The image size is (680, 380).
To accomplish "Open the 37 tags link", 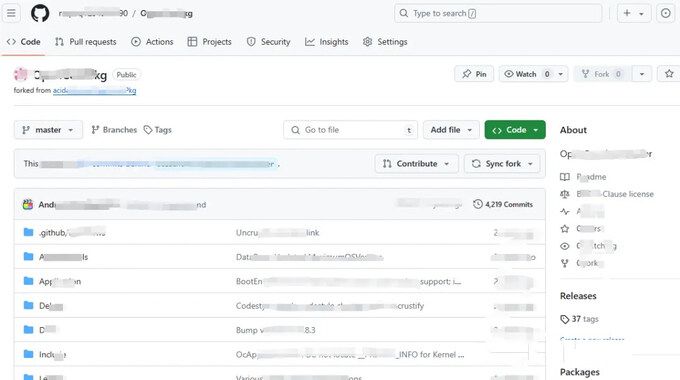I will (x=579, y=319).
